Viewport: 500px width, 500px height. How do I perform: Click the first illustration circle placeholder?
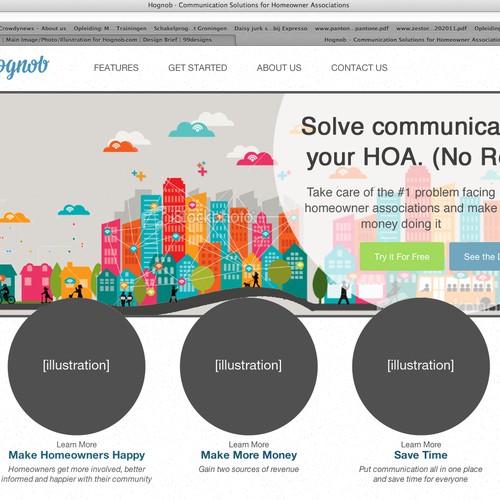76,366
